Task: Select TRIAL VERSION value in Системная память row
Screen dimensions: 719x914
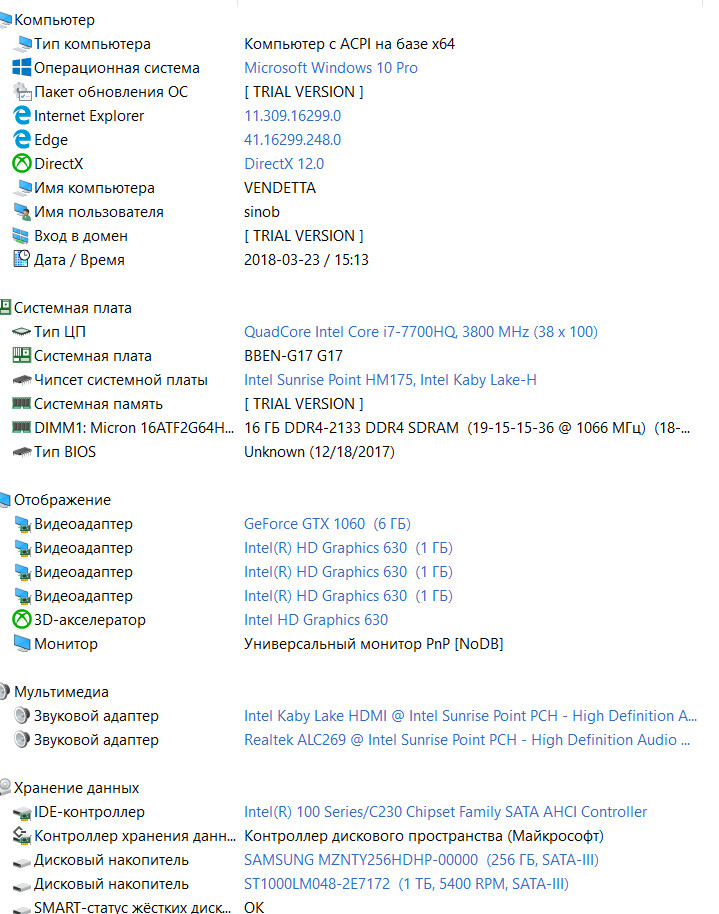Action: [x=303, y=403]
